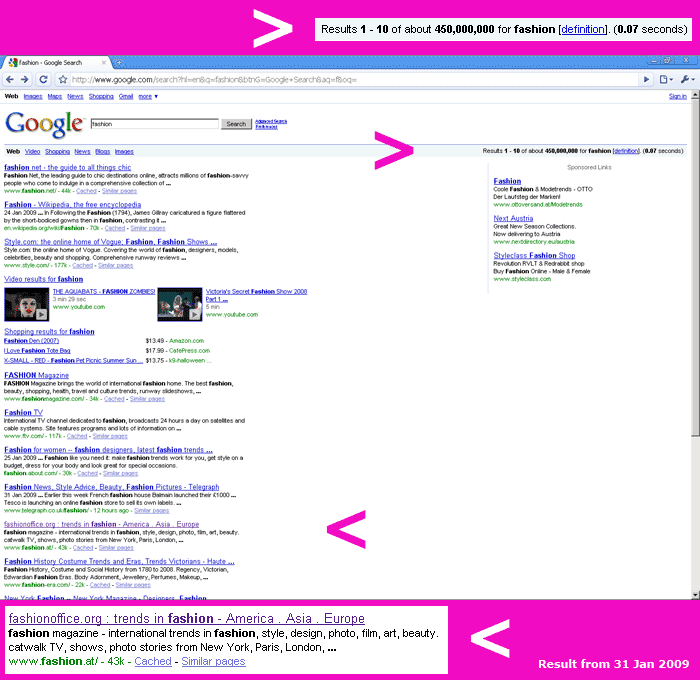Open 'Fashion History Costume Trends and Eras' result
Viewport: 700px width, 680px height.
[x=119, y=562]
